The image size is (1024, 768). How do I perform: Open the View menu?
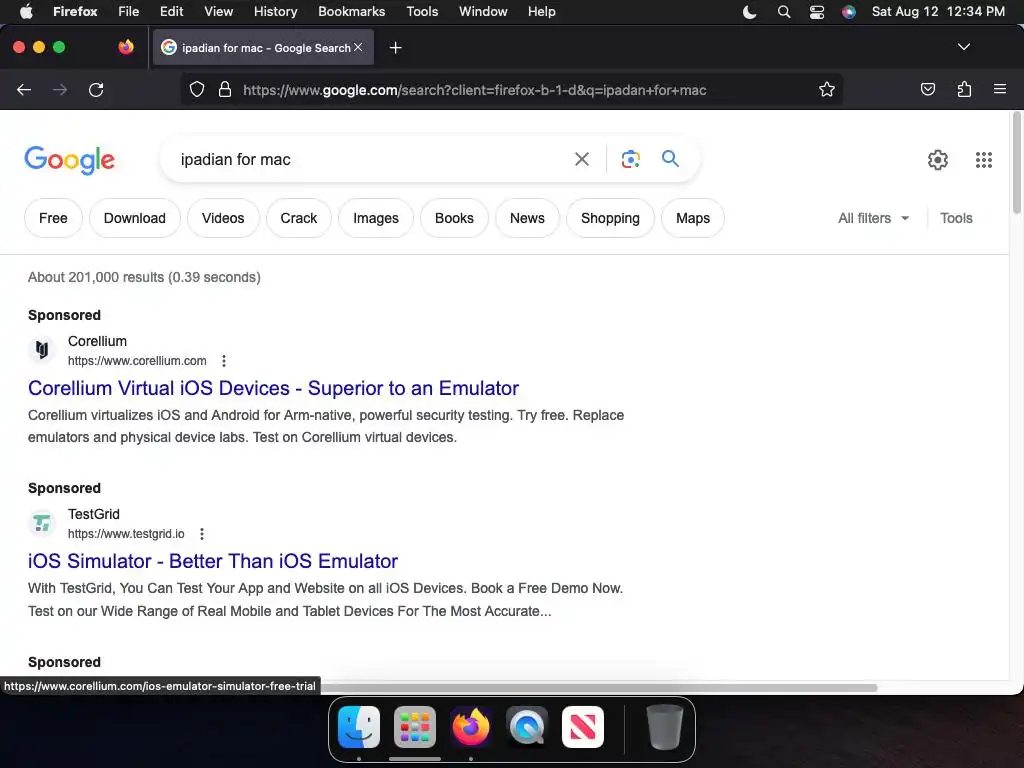(x=218, y=12)
